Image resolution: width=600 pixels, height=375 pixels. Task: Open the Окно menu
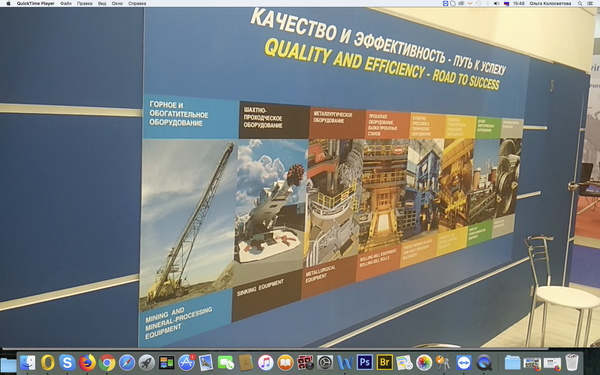[x=117, y=3]
